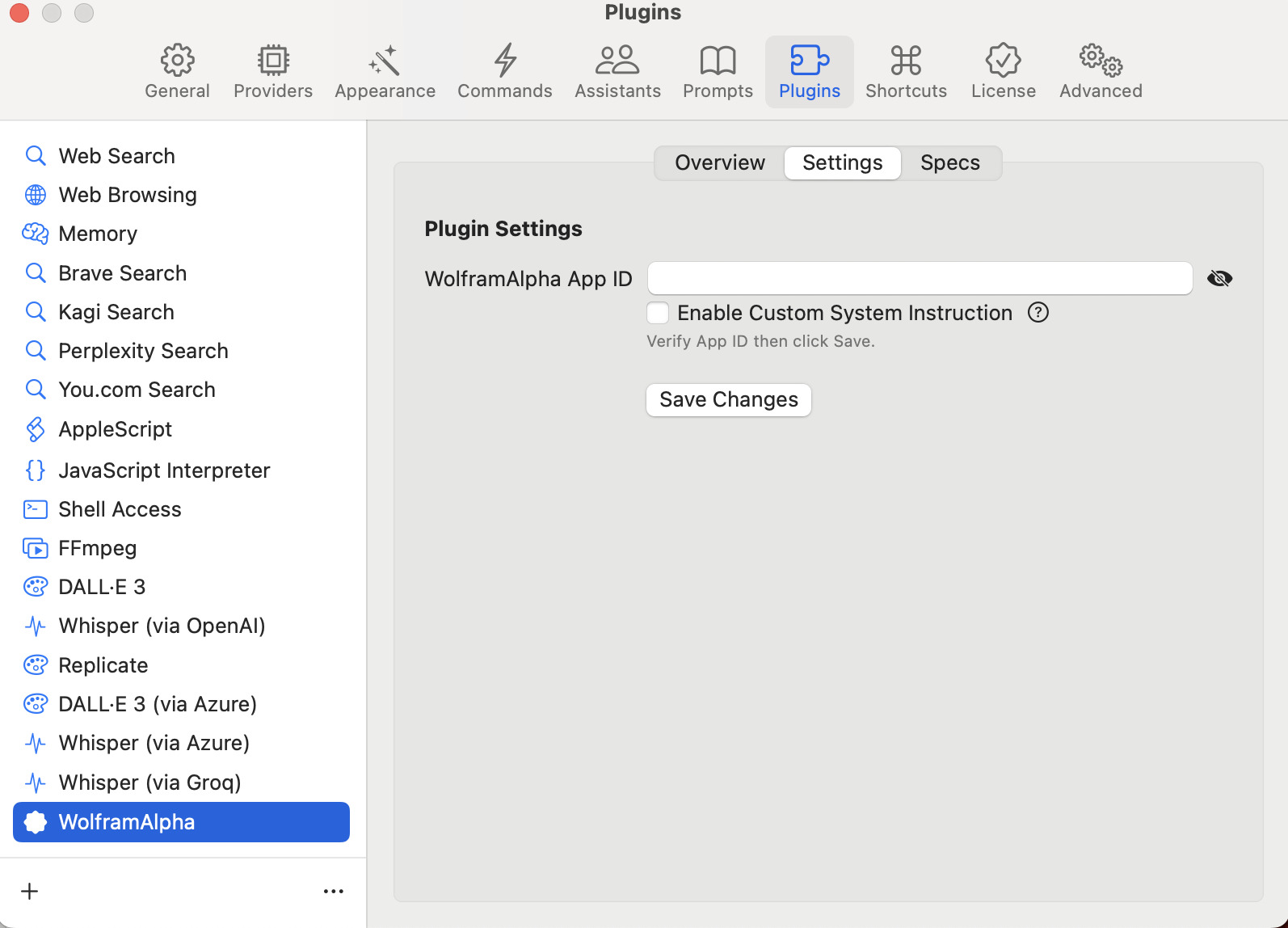Click the Save Changes button

click(x=728, y=400)
